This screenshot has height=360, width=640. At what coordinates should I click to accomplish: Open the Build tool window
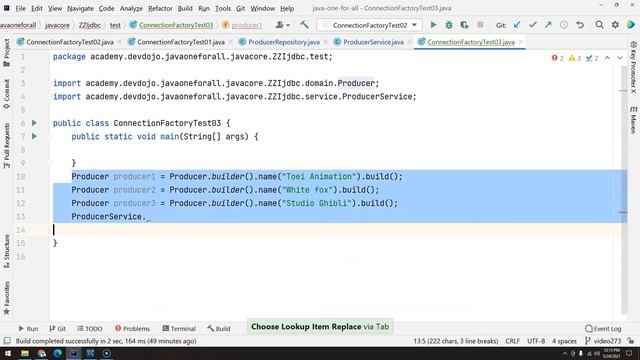pyautogui.click(x=218, y=328)
